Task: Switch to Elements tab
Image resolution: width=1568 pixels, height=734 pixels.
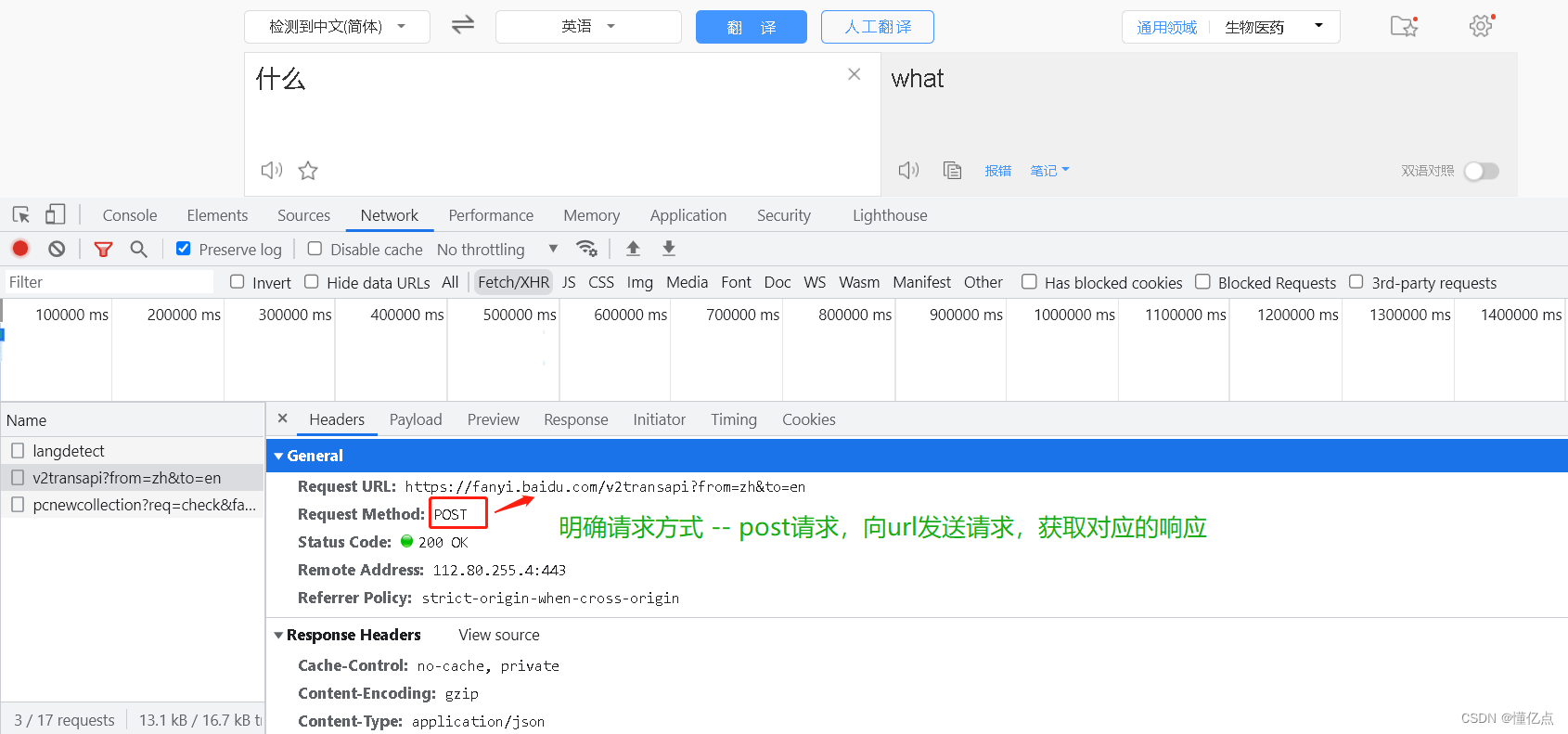Action: (217, 215)
